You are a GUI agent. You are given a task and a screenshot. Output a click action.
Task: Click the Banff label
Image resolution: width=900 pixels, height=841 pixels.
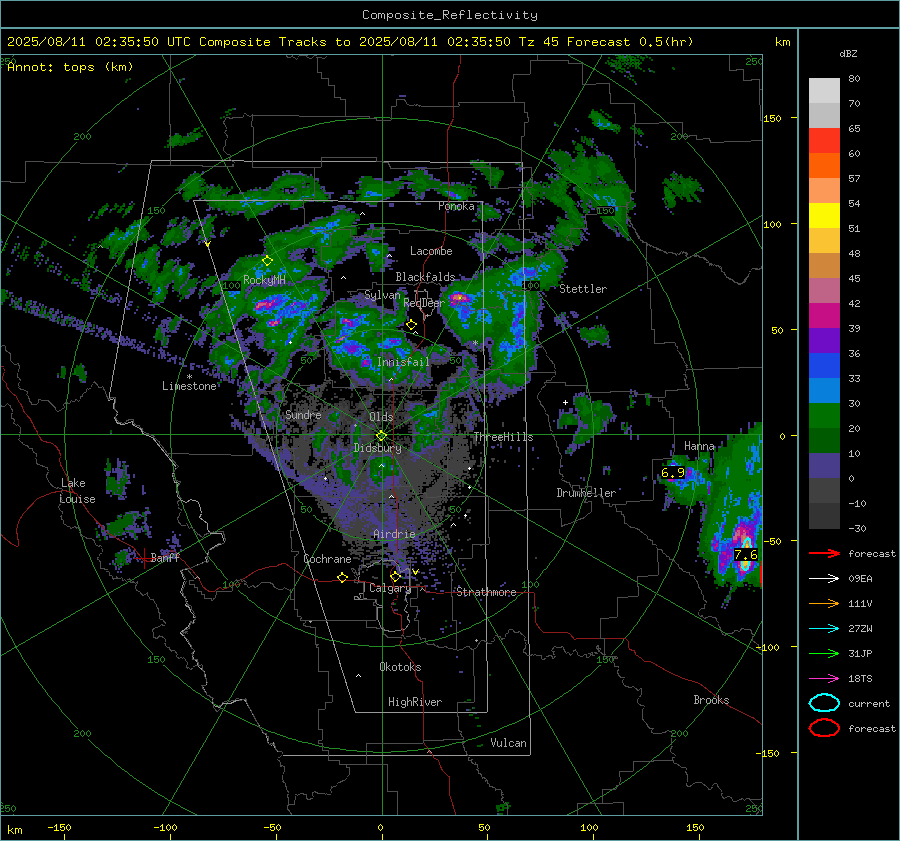click(165, 557)
